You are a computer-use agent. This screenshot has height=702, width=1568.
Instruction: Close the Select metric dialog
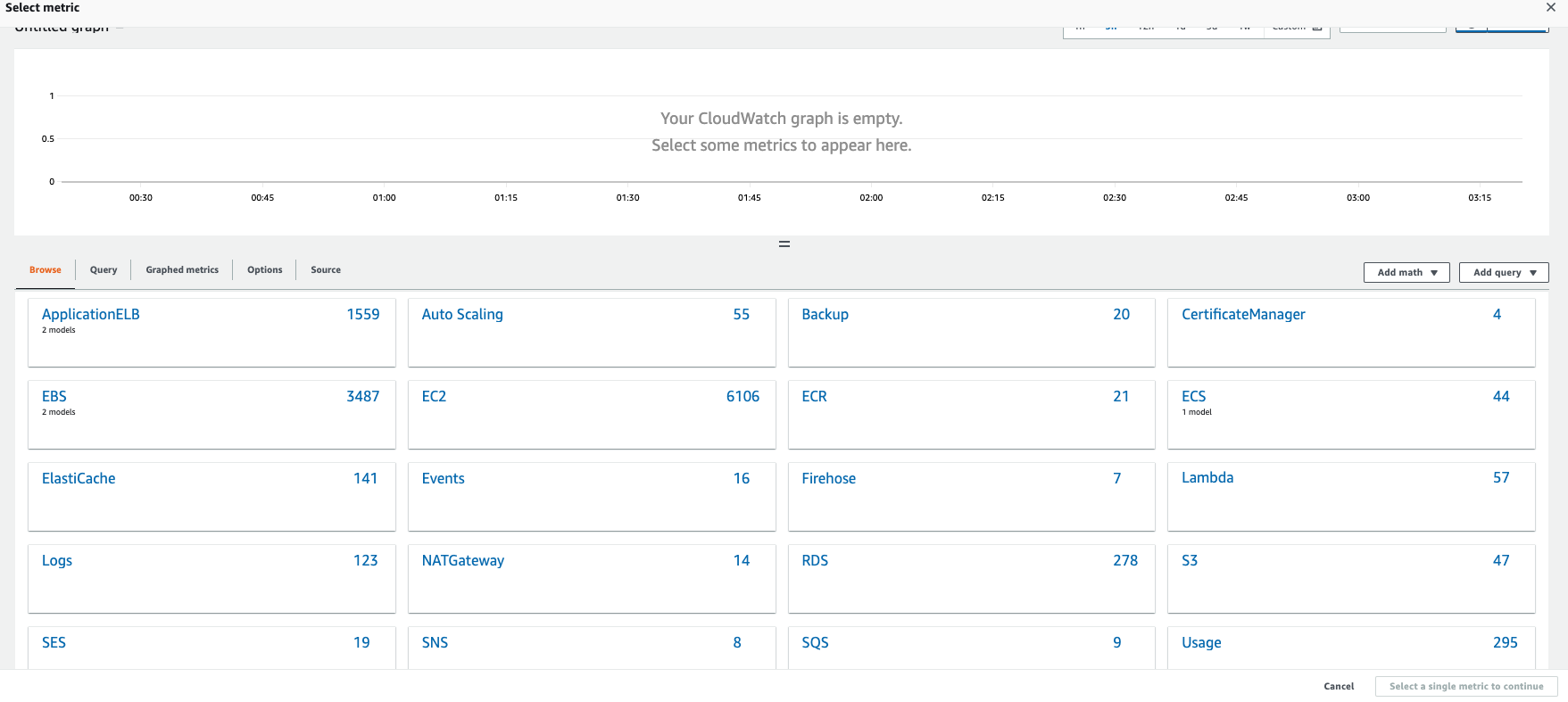pyautogui.click(x=1551, y=7)
